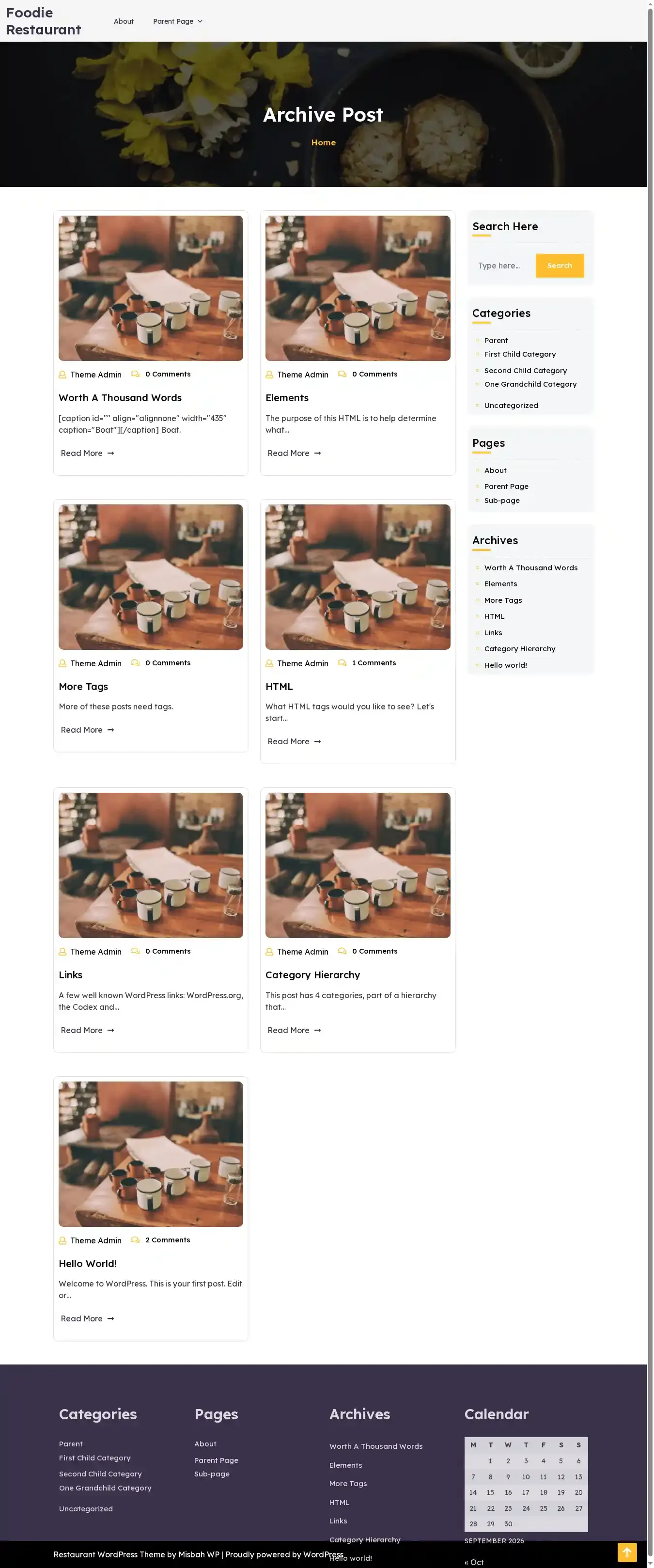Focus the Type here search field
The width and height of the screenshot is (654, 1568).
(x=504, y=266)
